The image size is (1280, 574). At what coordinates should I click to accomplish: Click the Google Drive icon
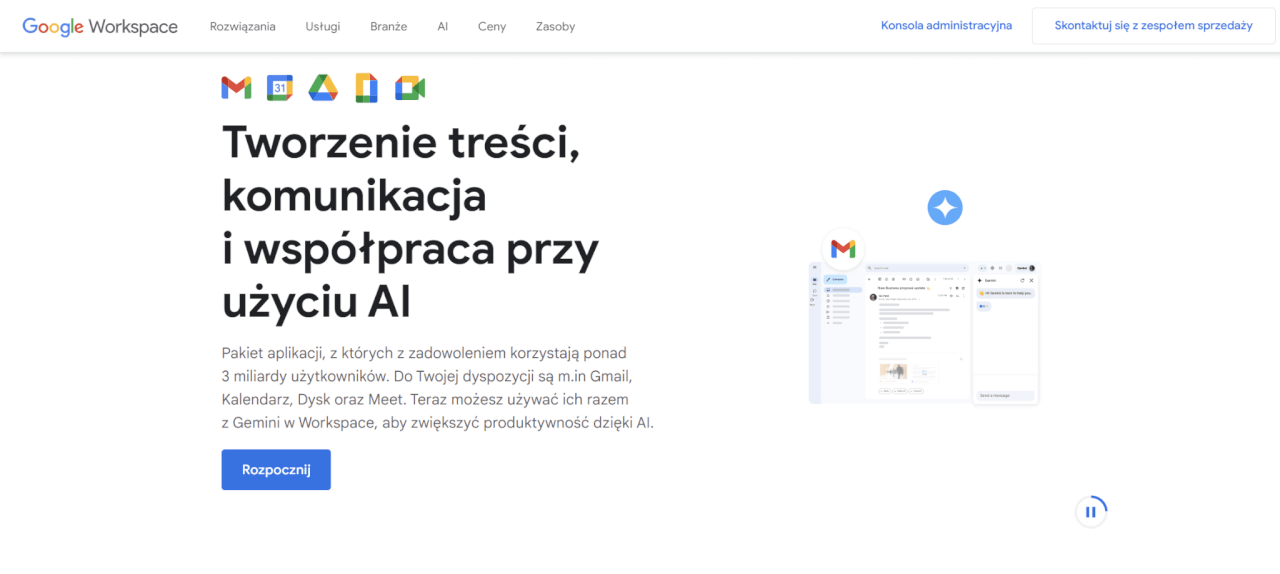(x=323, y=88)
